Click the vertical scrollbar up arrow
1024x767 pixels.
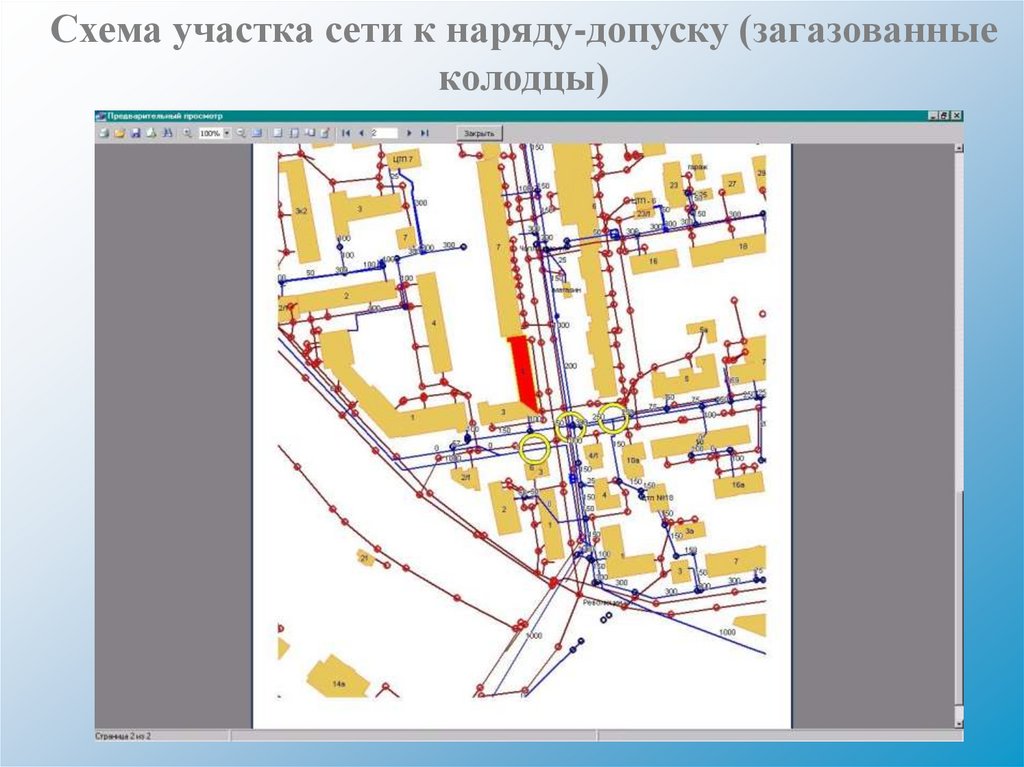(x=958, y=148)
